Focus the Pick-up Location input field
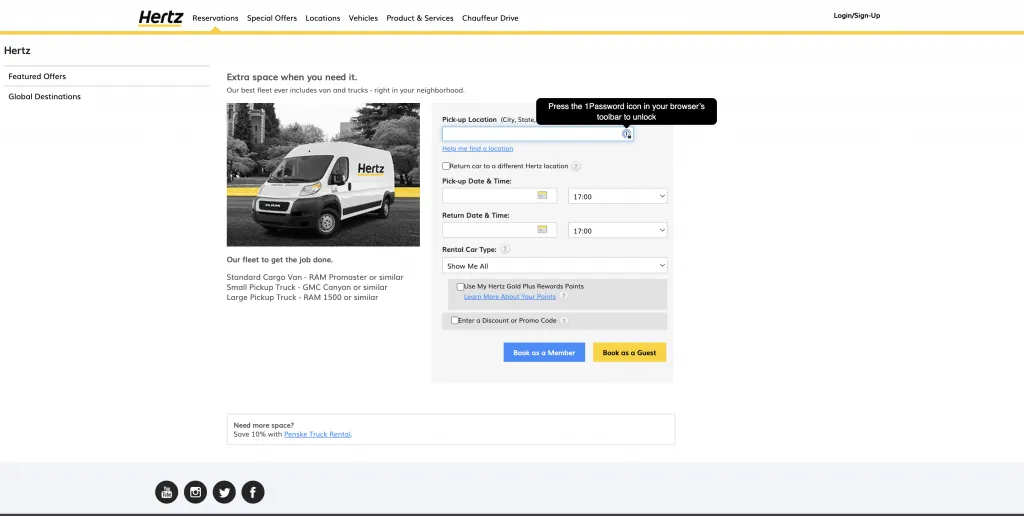This screenshot has height=516, width=1024. (x=537, y=134)
